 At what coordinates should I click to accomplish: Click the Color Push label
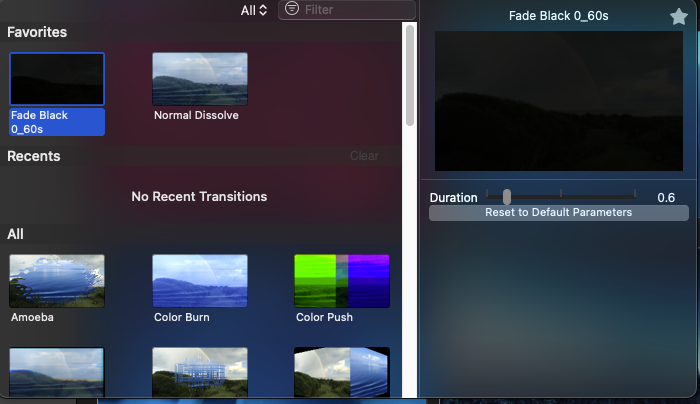pyautogui.click(x=324, y=317)
